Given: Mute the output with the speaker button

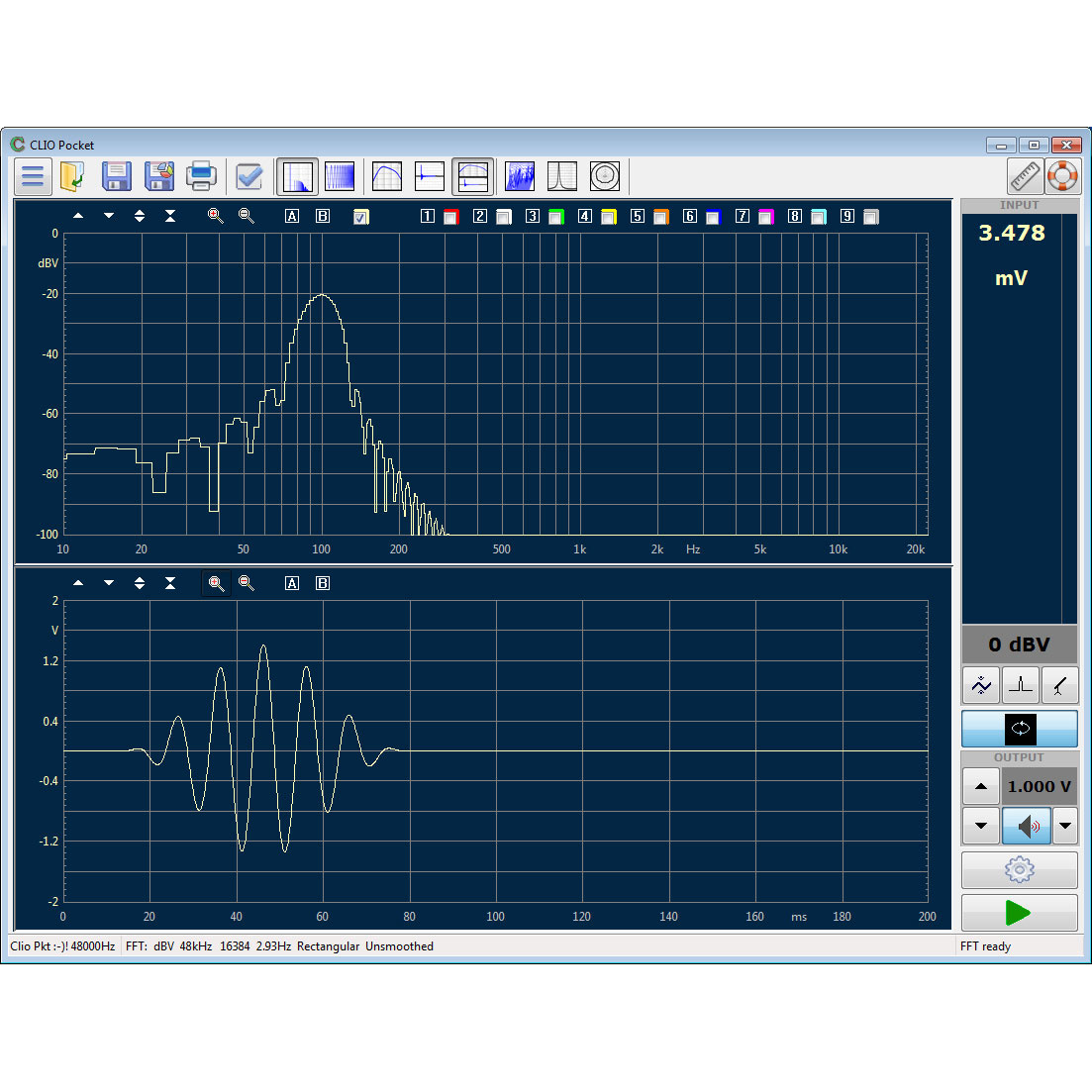Looking at the screenshot, I should [x=1027, y=826].
